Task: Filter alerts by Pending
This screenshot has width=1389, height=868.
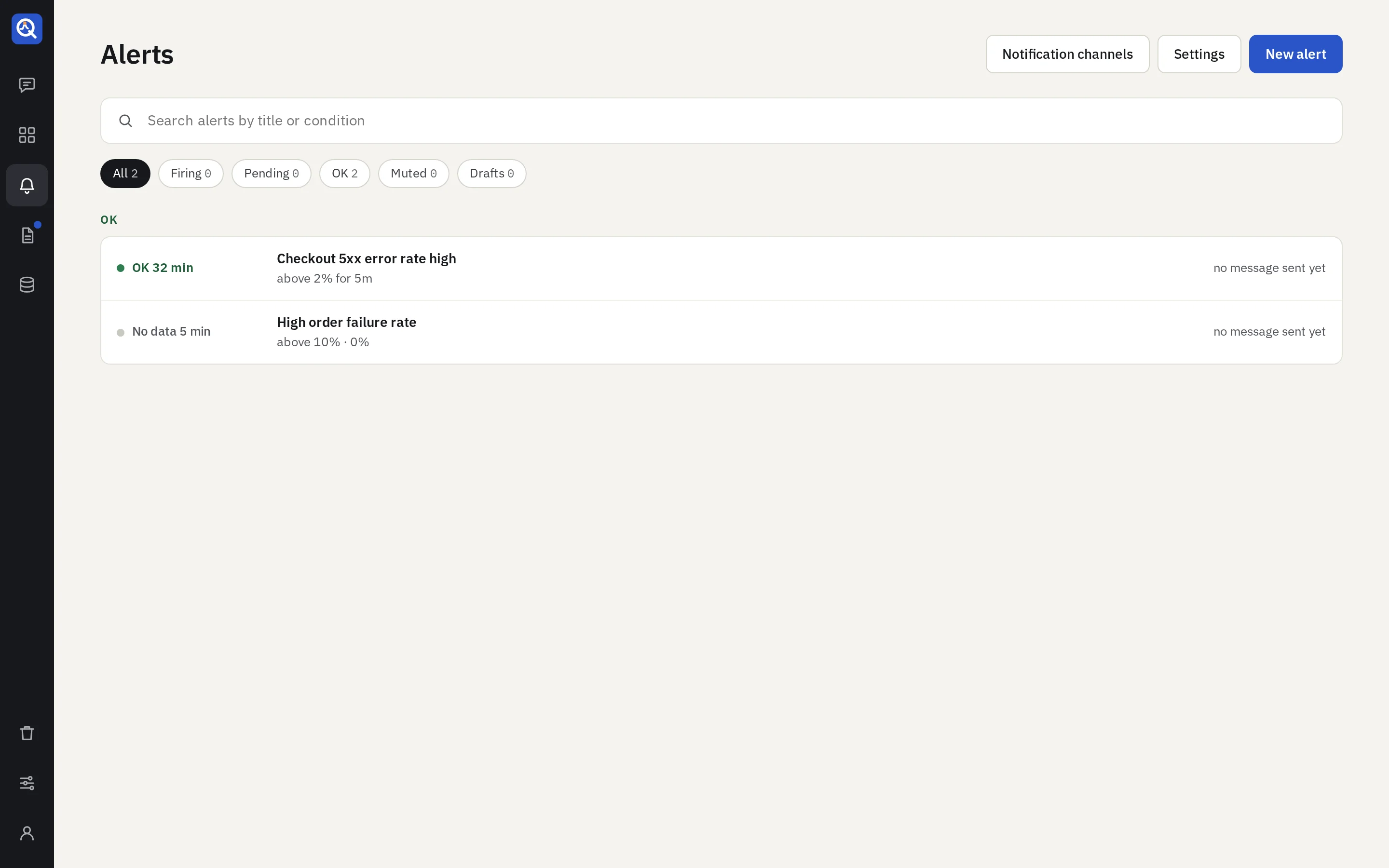Action: coord(272,174)
